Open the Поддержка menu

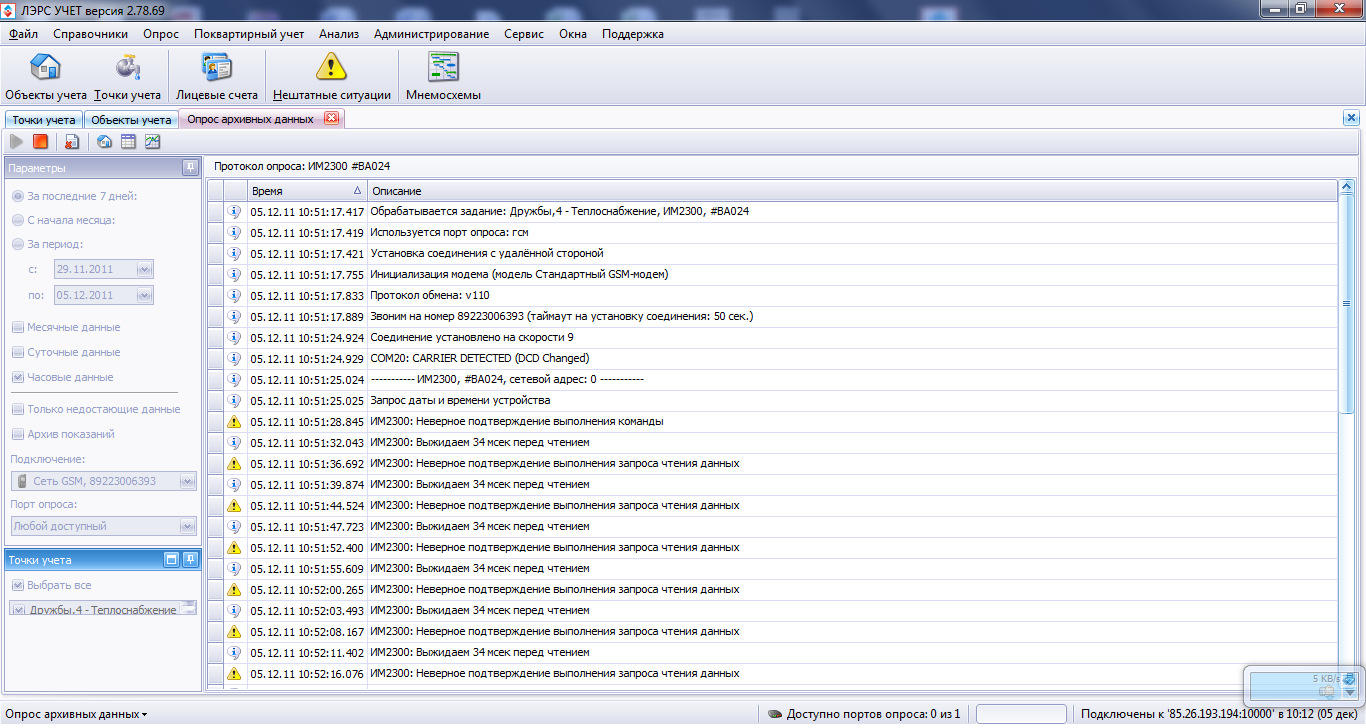pyautogui.click(x=633, y=34)
